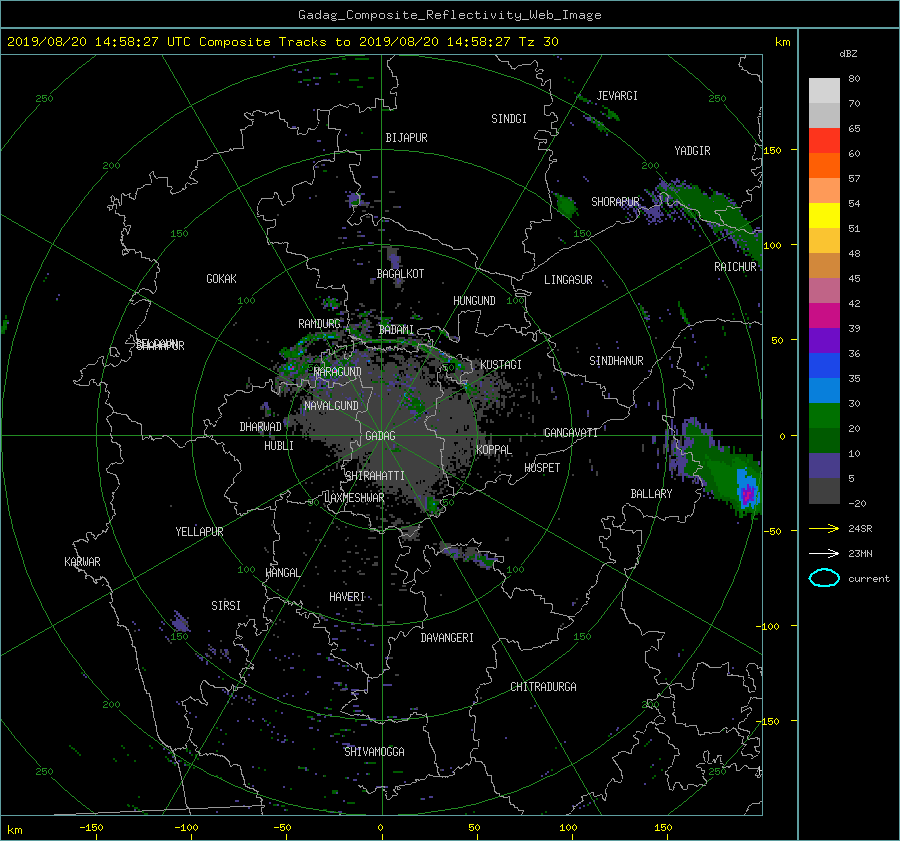Click the RAMDURG city label
This screenshot has height=841, width=900.
[x=319, y=324]
